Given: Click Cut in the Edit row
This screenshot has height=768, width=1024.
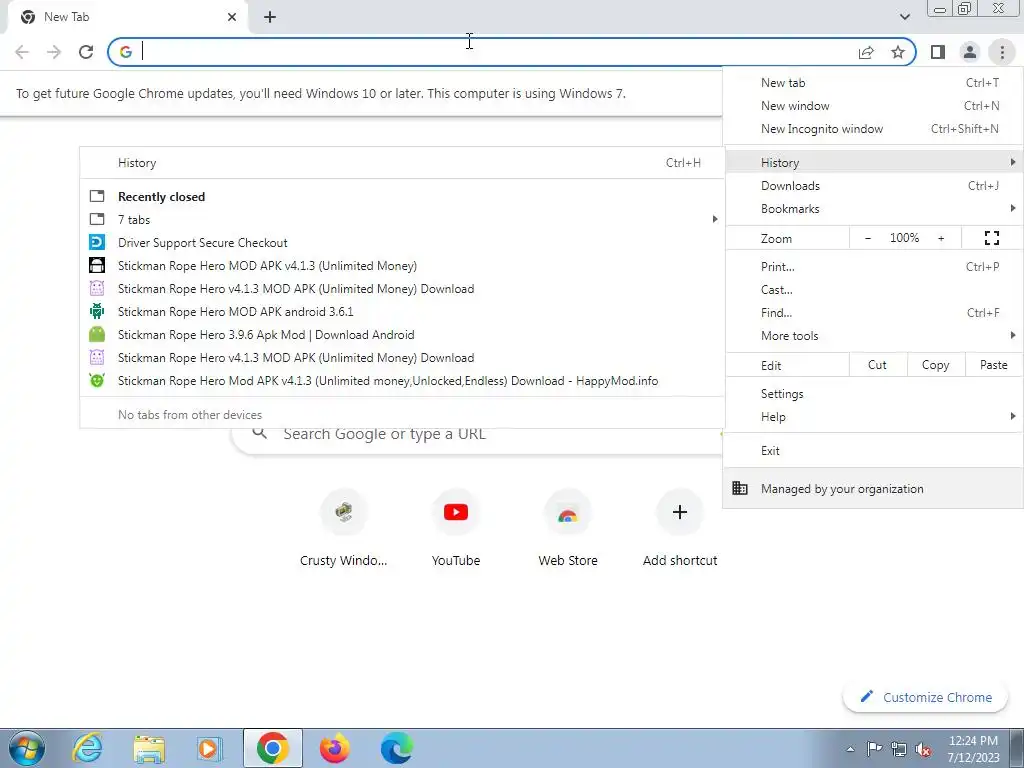Looking at the screenshot, I should pyautogui.click(x=878, y=365).
